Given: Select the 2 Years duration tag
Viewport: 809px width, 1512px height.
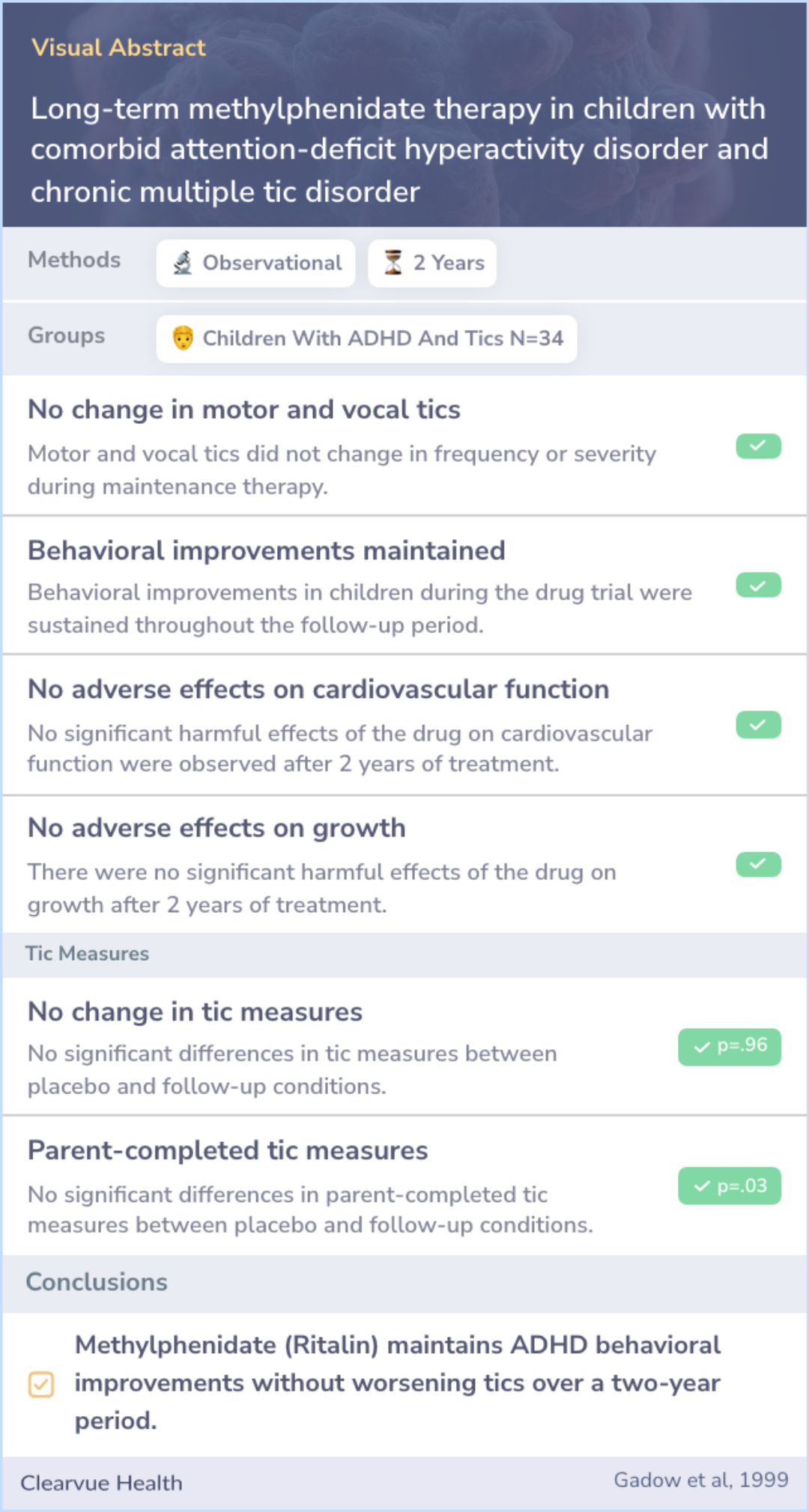Looking at the screenshot, I should click(432, 263).
